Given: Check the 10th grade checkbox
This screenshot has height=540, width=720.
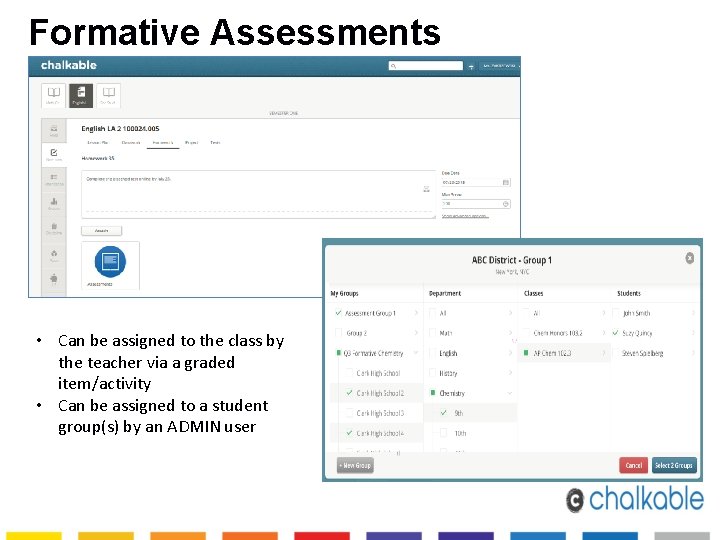Looking at the screenshot, I should tap(443, 433).
